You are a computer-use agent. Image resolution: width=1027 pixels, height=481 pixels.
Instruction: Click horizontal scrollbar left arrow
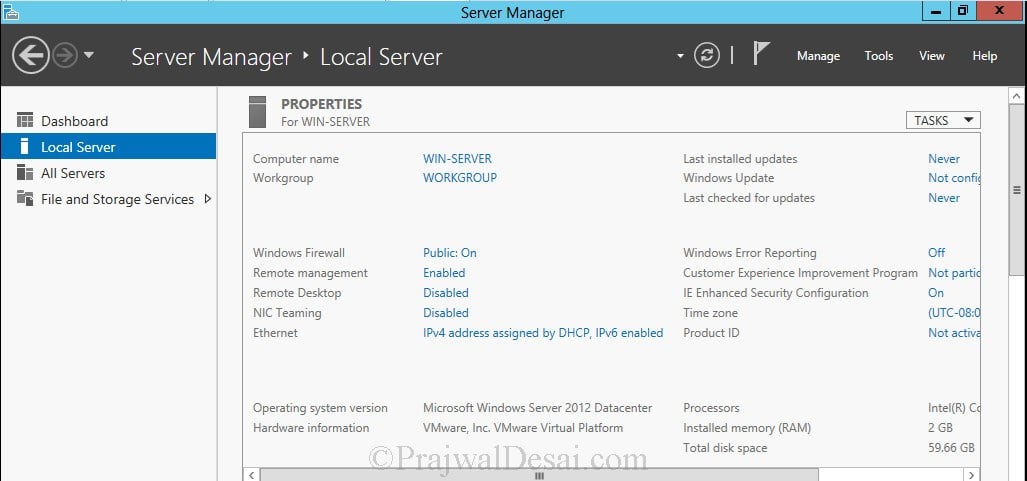click(x=251, y=474)
